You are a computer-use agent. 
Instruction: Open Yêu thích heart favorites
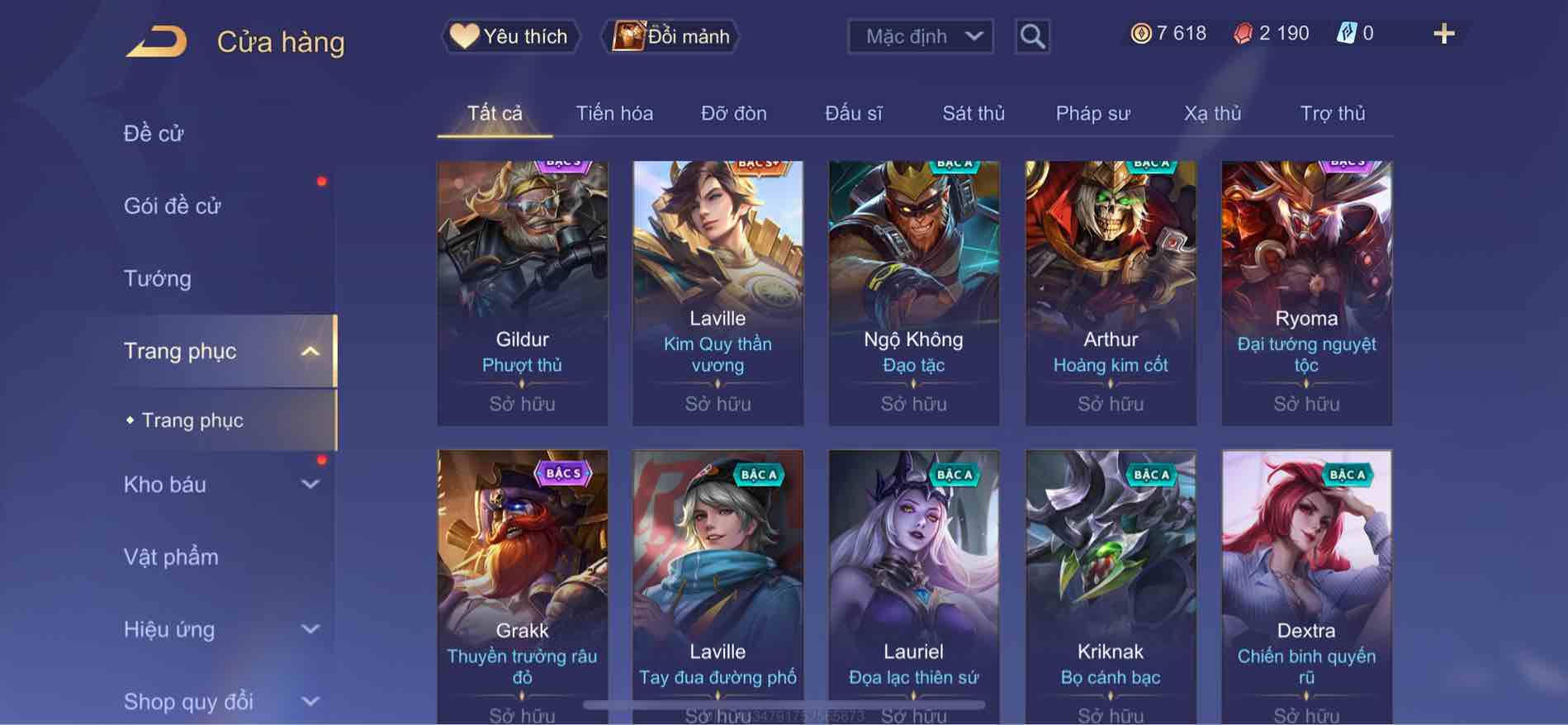(x=509, y=36)
